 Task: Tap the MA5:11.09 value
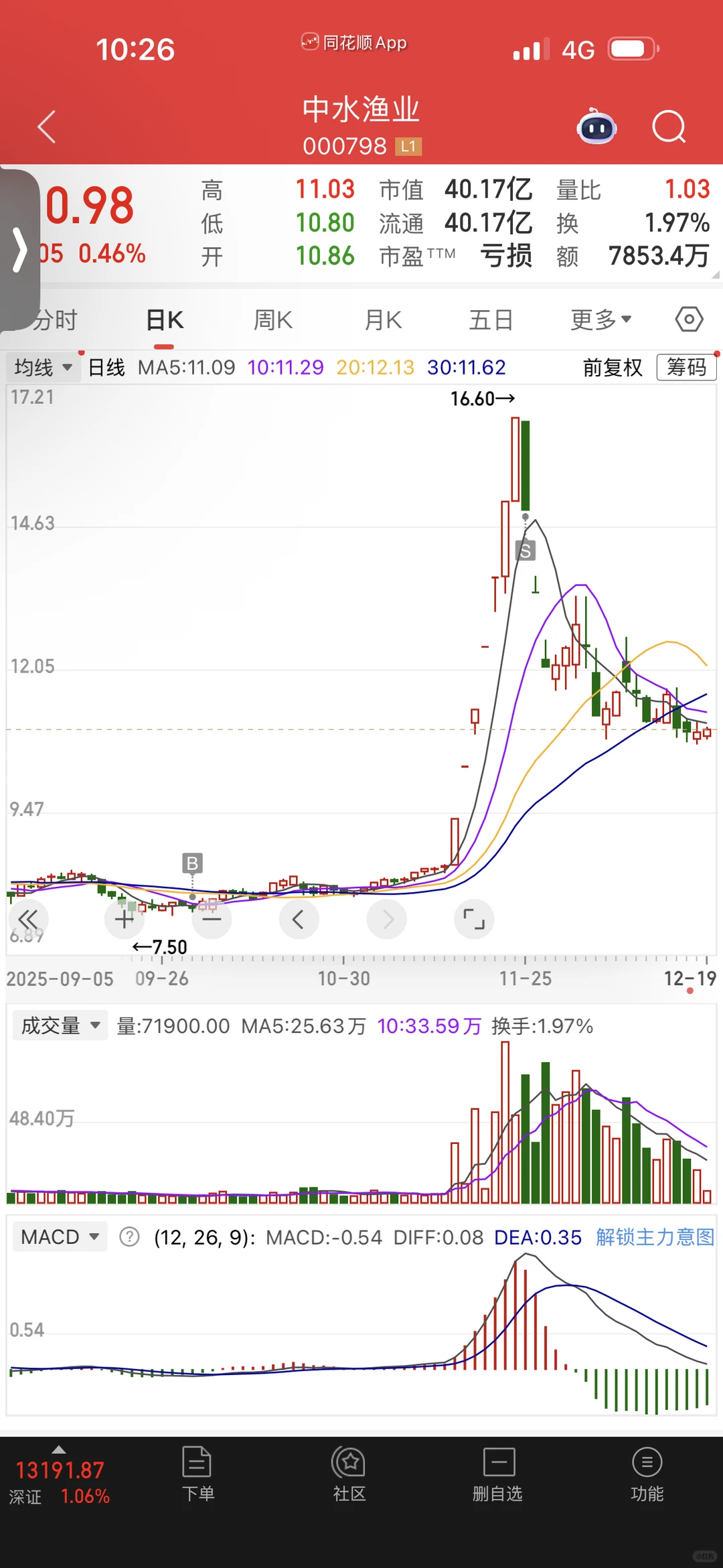pyautogui.click(x=186, y=367)
